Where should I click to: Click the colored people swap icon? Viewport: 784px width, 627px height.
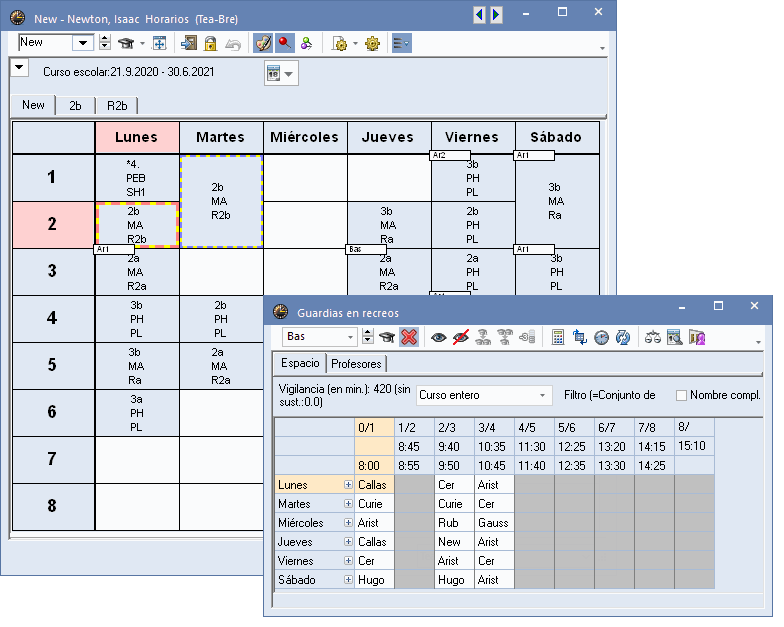(306, 44)
